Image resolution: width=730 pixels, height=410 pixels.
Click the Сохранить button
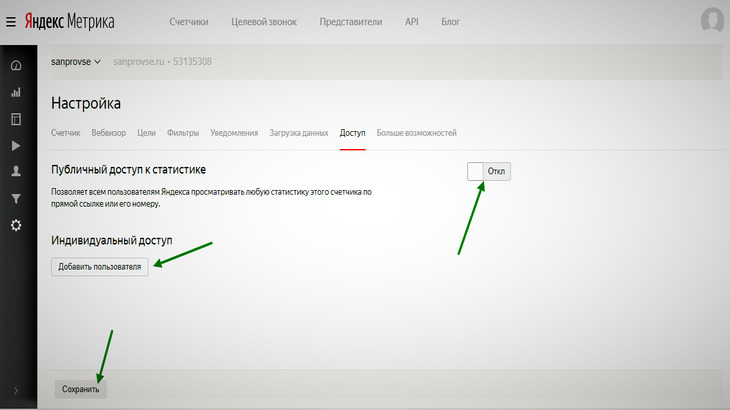81,389
